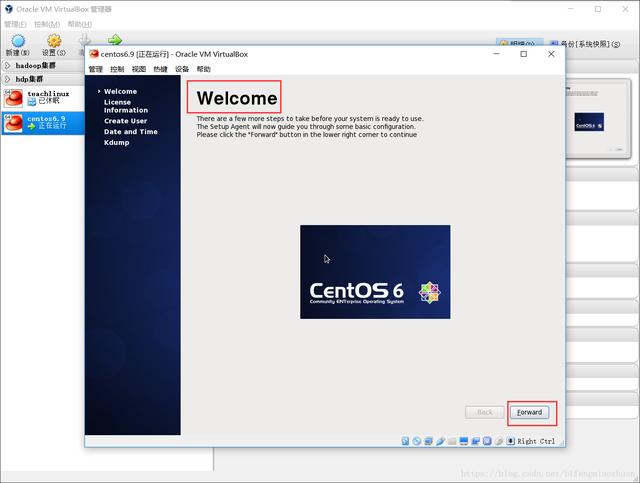Screen dimensions: 640x483
Task: Click the optical disc status bar icon
Action: 417,441
